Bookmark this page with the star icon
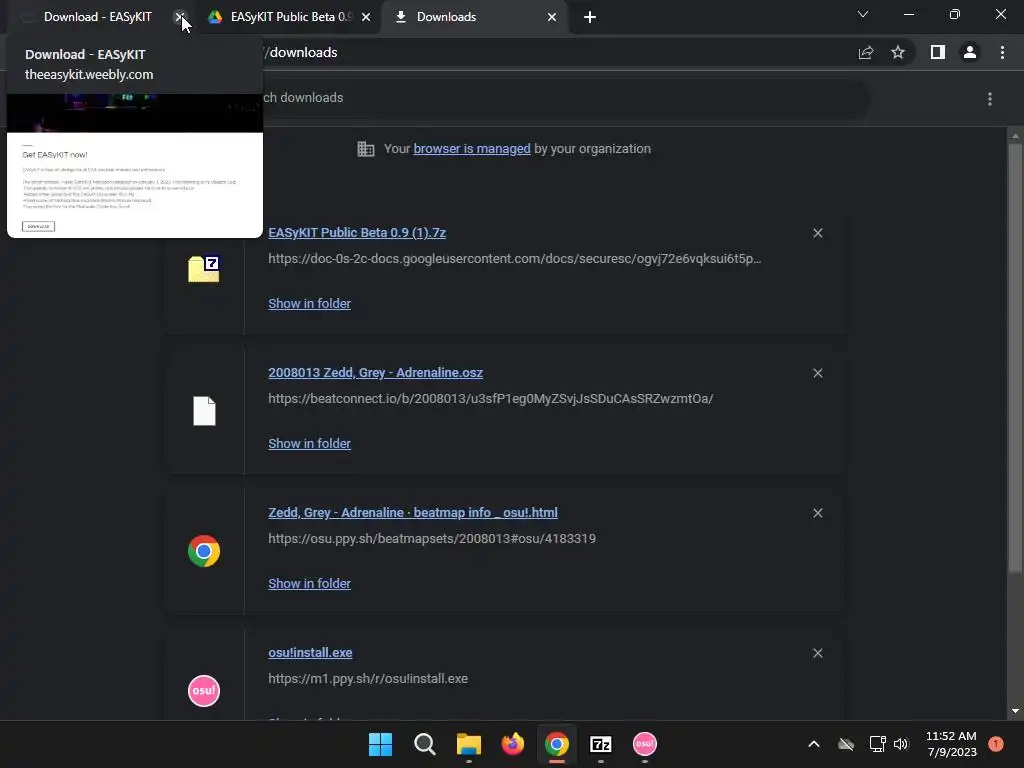Image resolution: width=1024 pixels, height=768 pixels. click(x=898, y=52)
